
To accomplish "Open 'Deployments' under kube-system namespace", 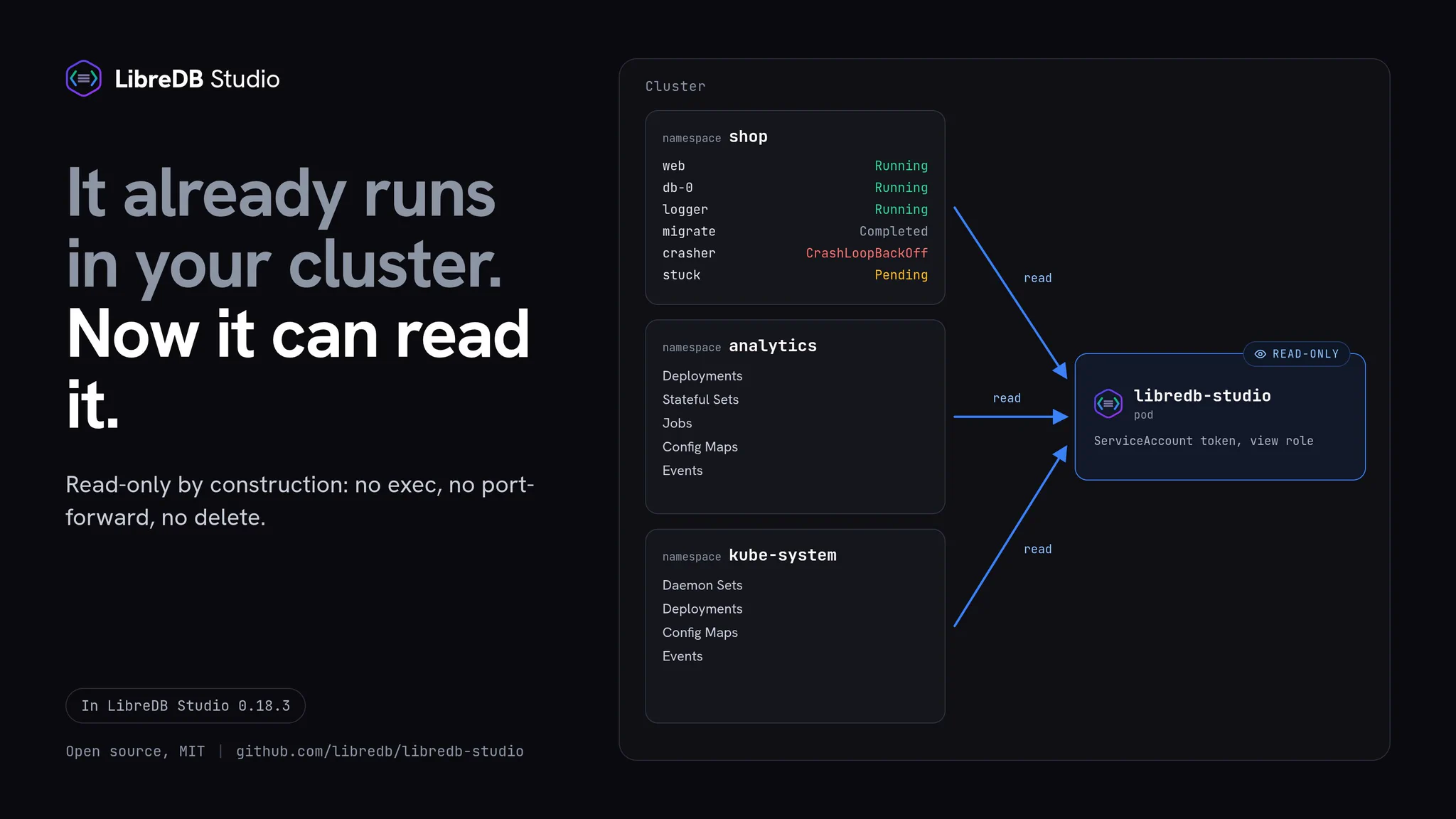I will pos(702,609).
